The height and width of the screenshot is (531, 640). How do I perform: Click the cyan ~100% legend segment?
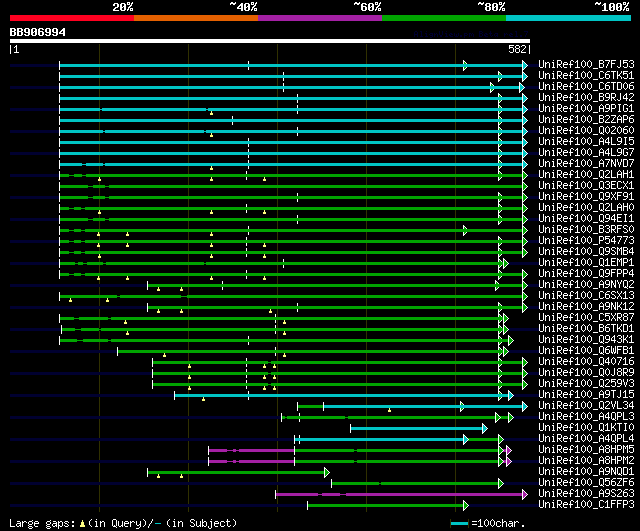(569, 18)
